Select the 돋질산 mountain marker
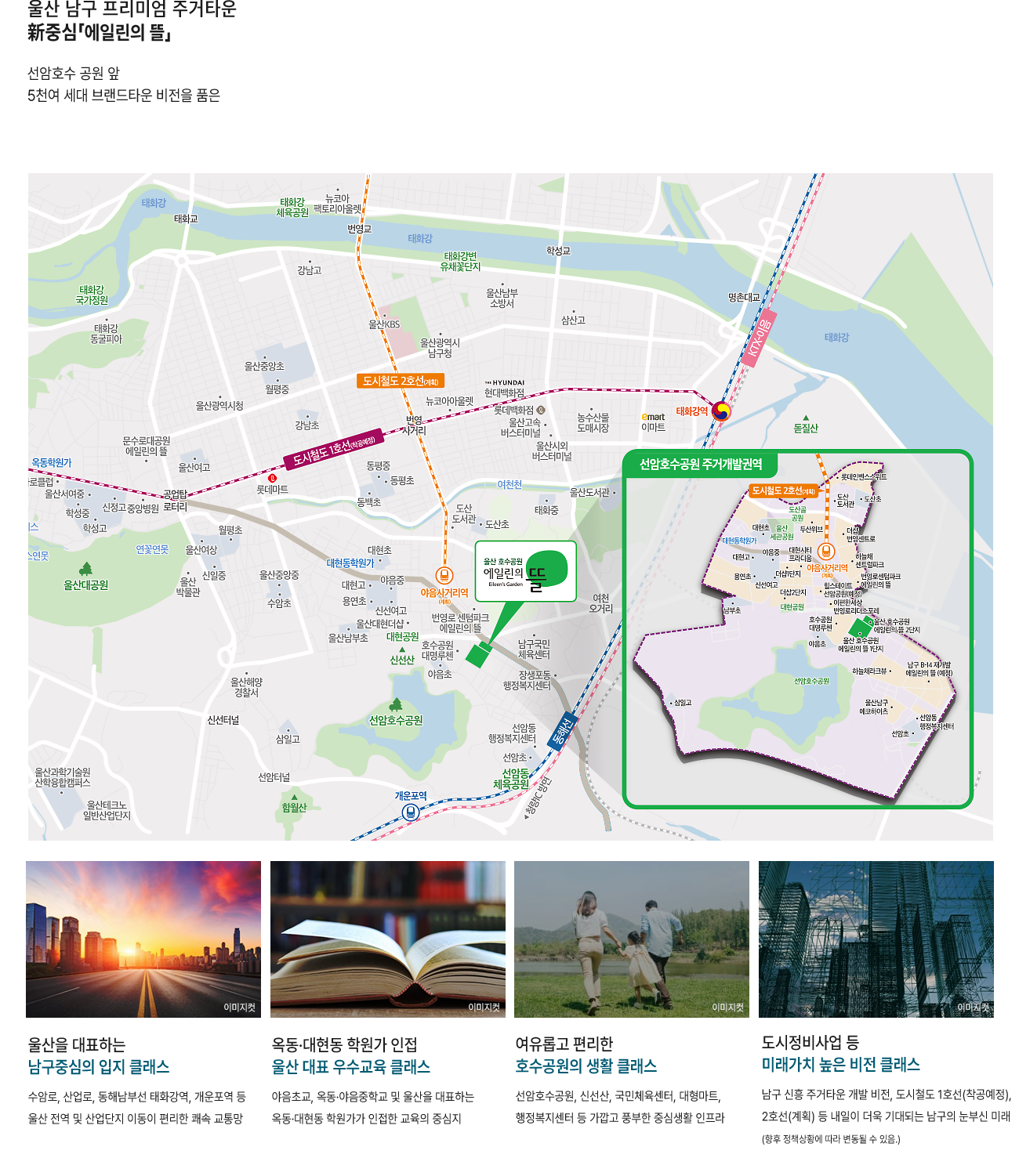 click(x=805, y=418)
